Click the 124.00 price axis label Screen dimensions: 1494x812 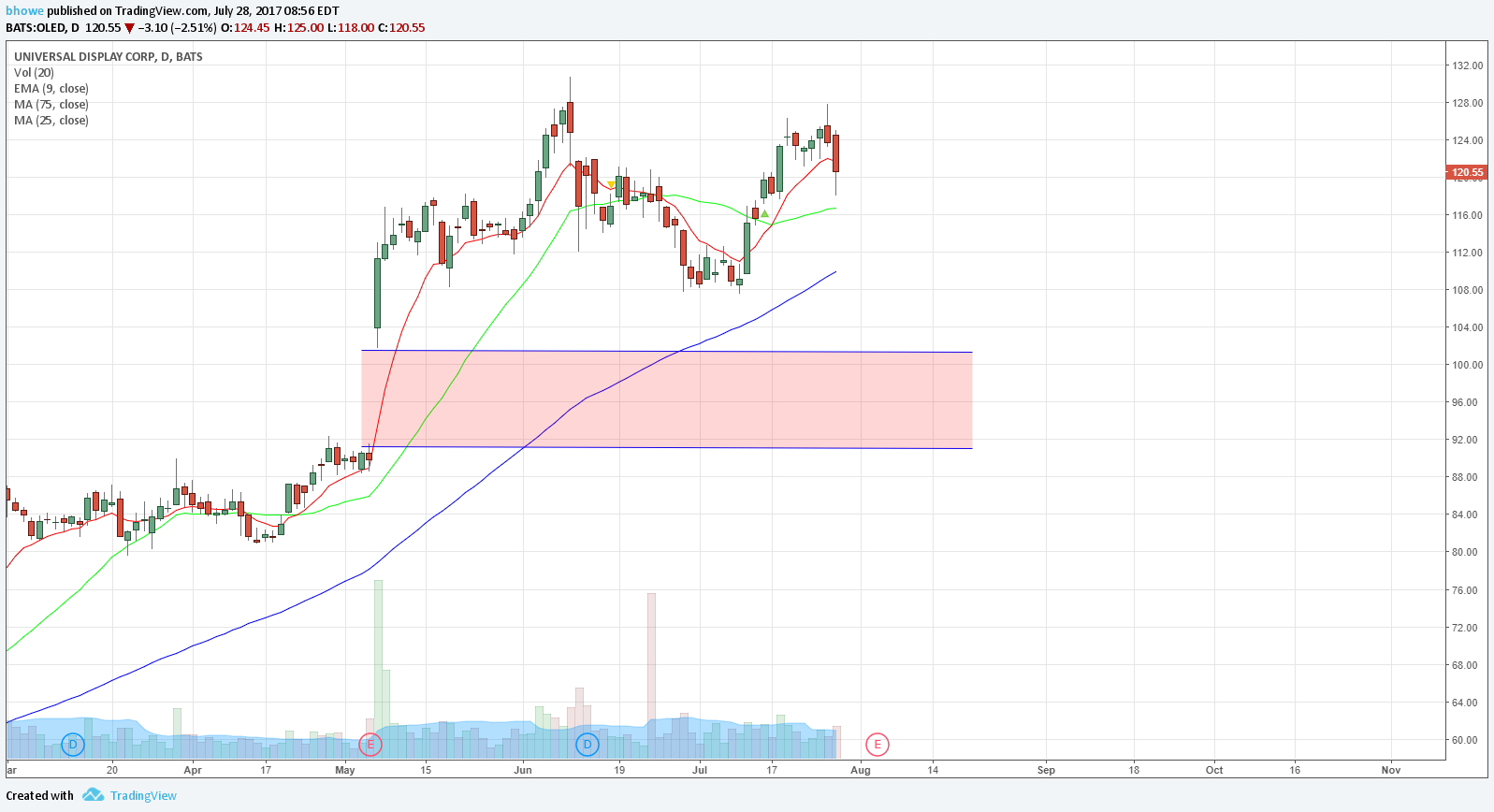[1467, 140]
